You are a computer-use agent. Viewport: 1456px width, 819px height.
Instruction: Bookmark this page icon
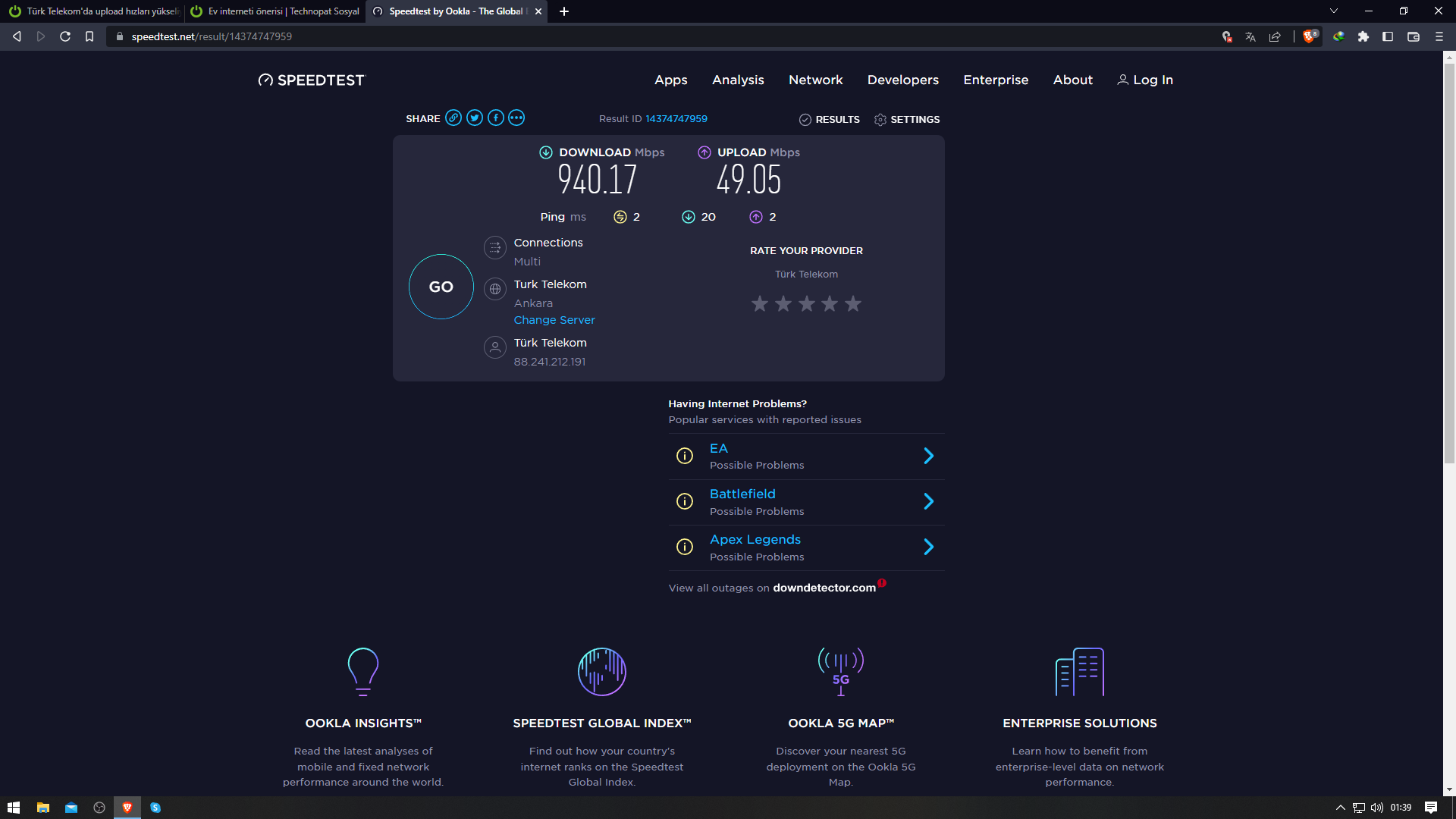(89, 36)
